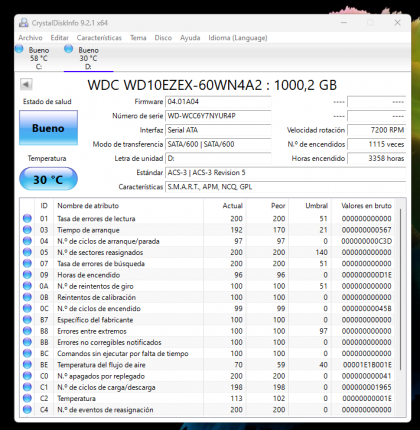The height and width of the screenshot is (430, 420).
Task: Click the ID column header
Action: coord(44,206)
